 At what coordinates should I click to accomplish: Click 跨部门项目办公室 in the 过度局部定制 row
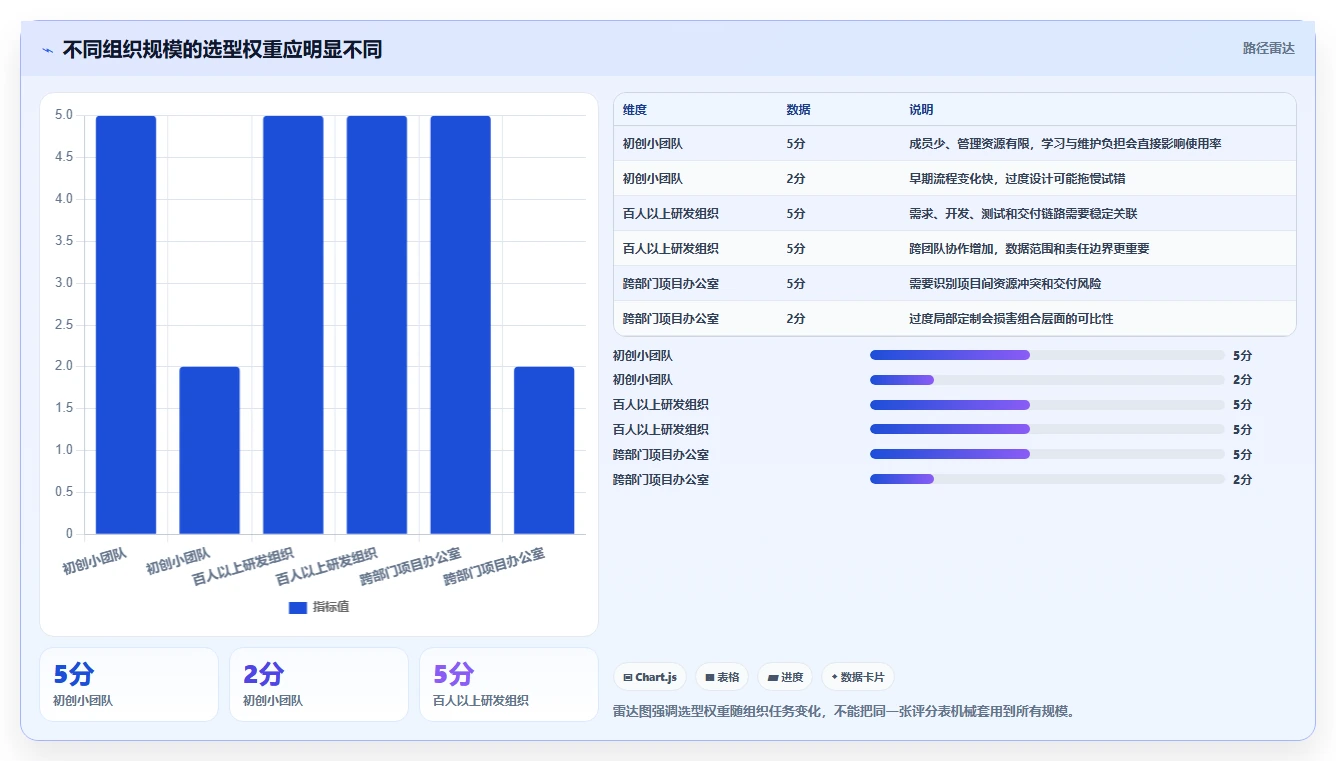coord(671,319)
